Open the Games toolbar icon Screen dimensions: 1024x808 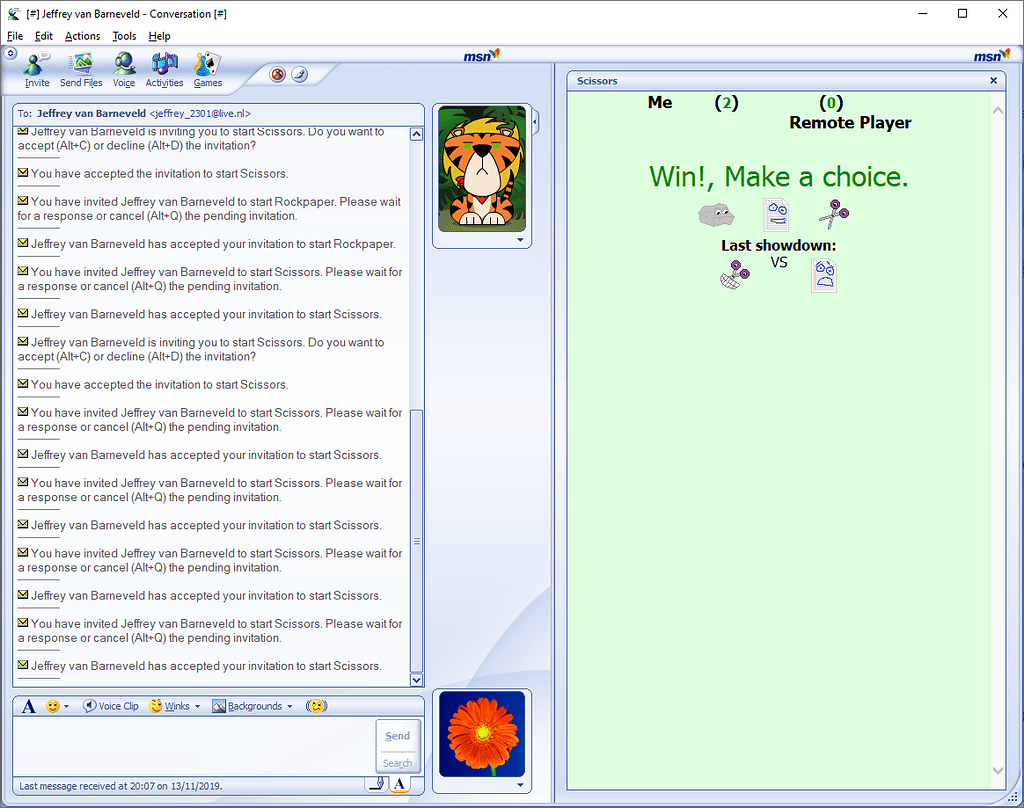point(208,70)
